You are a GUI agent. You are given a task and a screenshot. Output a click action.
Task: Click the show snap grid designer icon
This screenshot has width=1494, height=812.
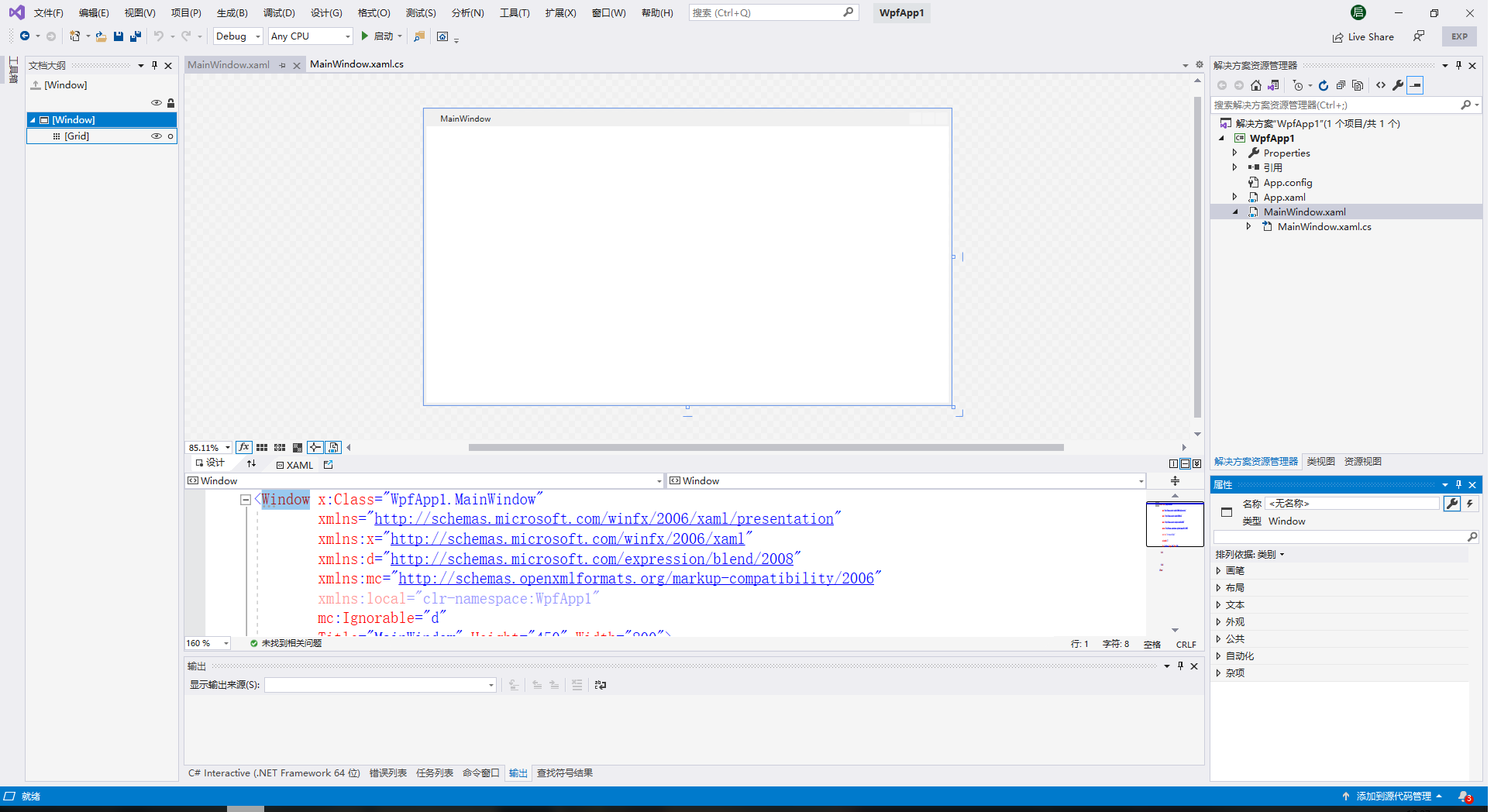262,447
